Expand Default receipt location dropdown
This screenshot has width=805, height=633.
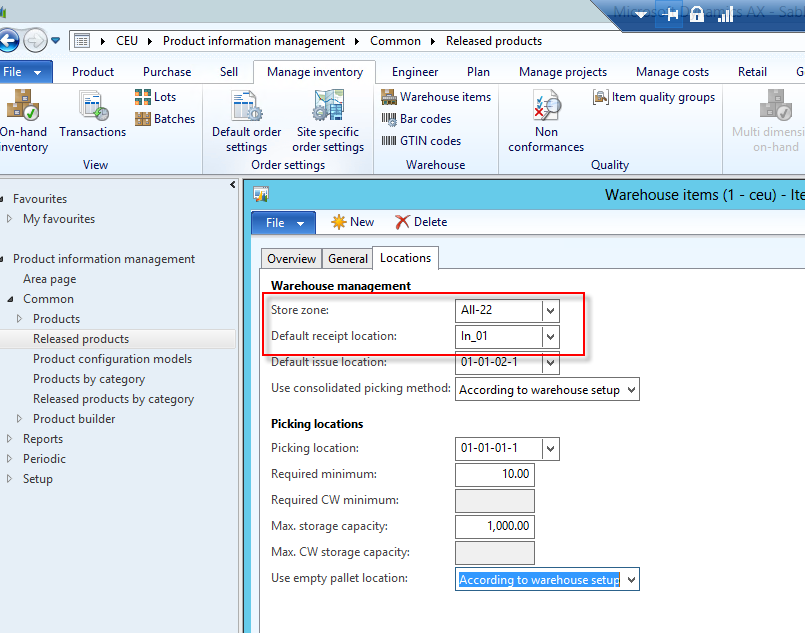pos(550,337)
